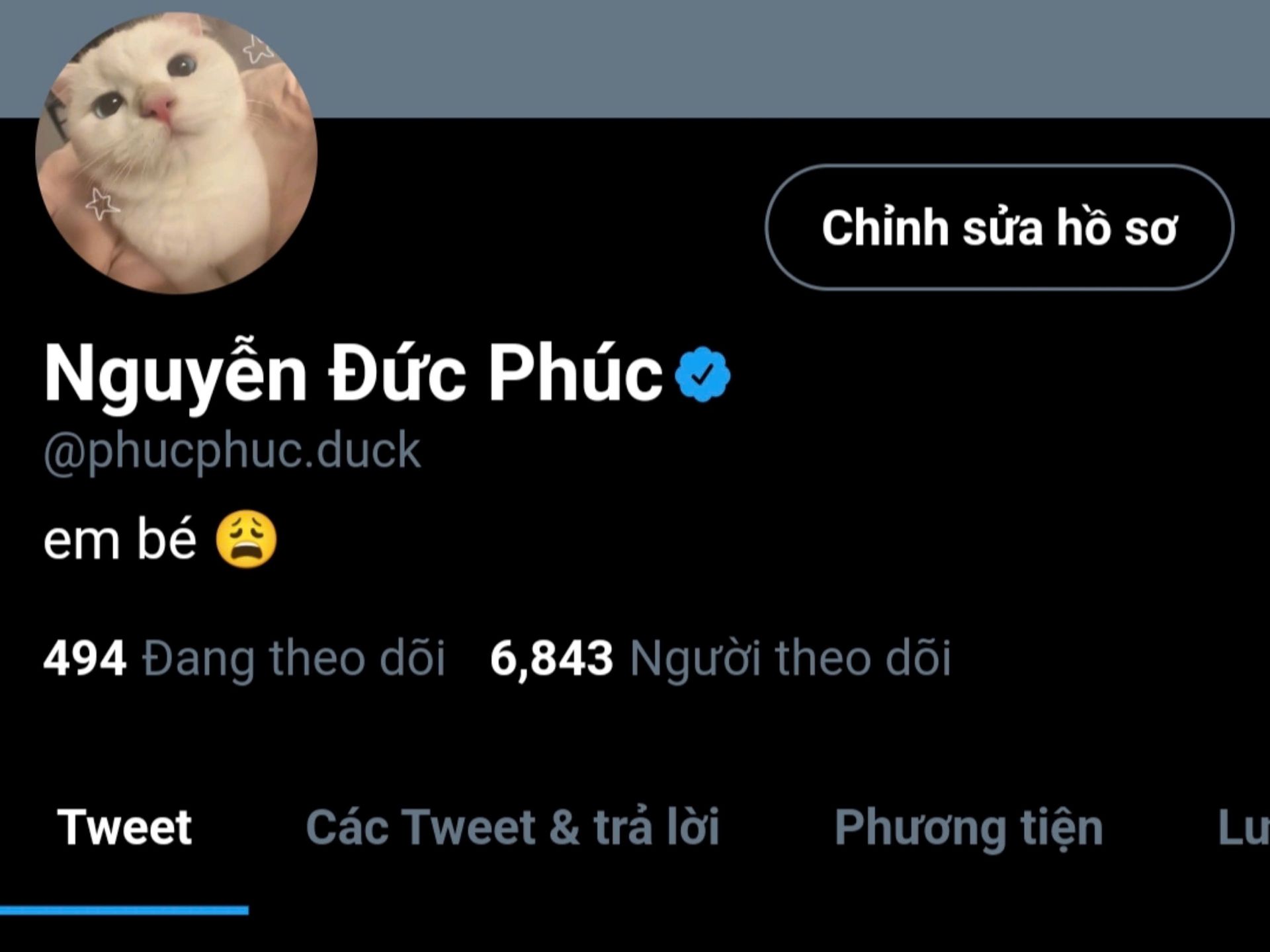Click the weary face emoji in bio
This screenshot has height=952, width=1270.
246,539
